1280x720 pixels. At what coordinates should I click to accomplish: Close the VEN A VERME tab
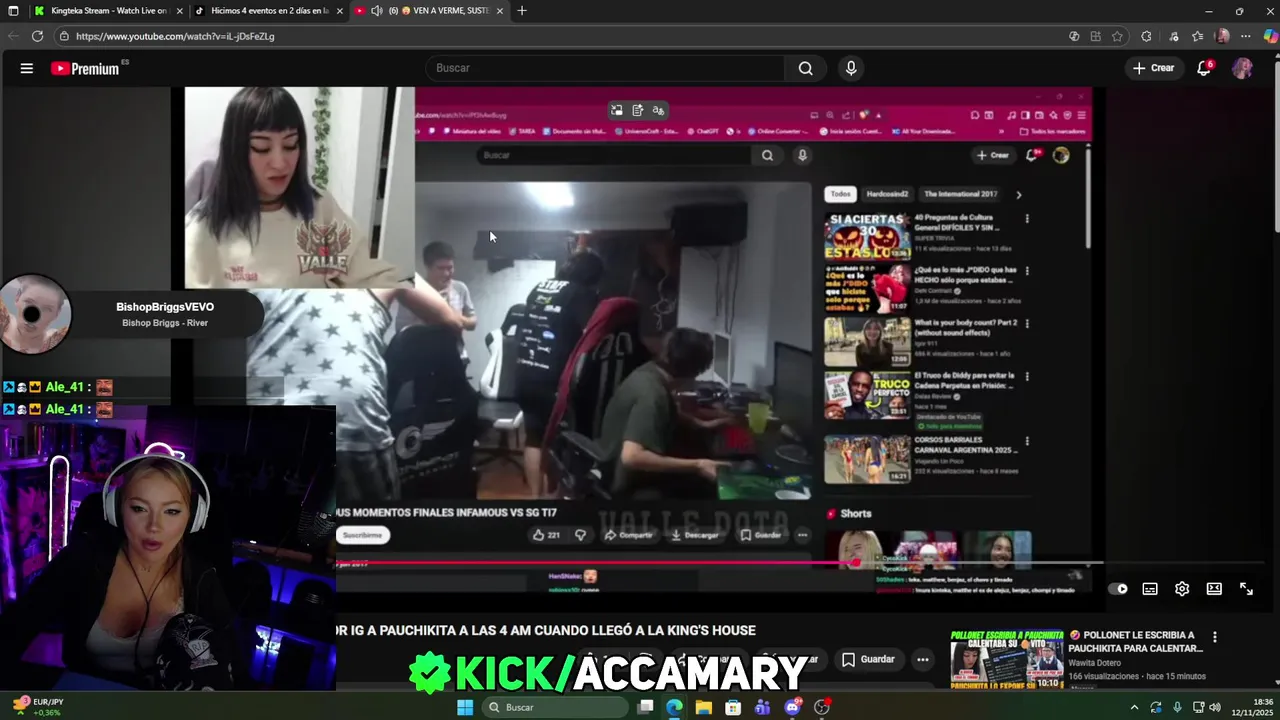pyautogui.click(x=500, y=11)
